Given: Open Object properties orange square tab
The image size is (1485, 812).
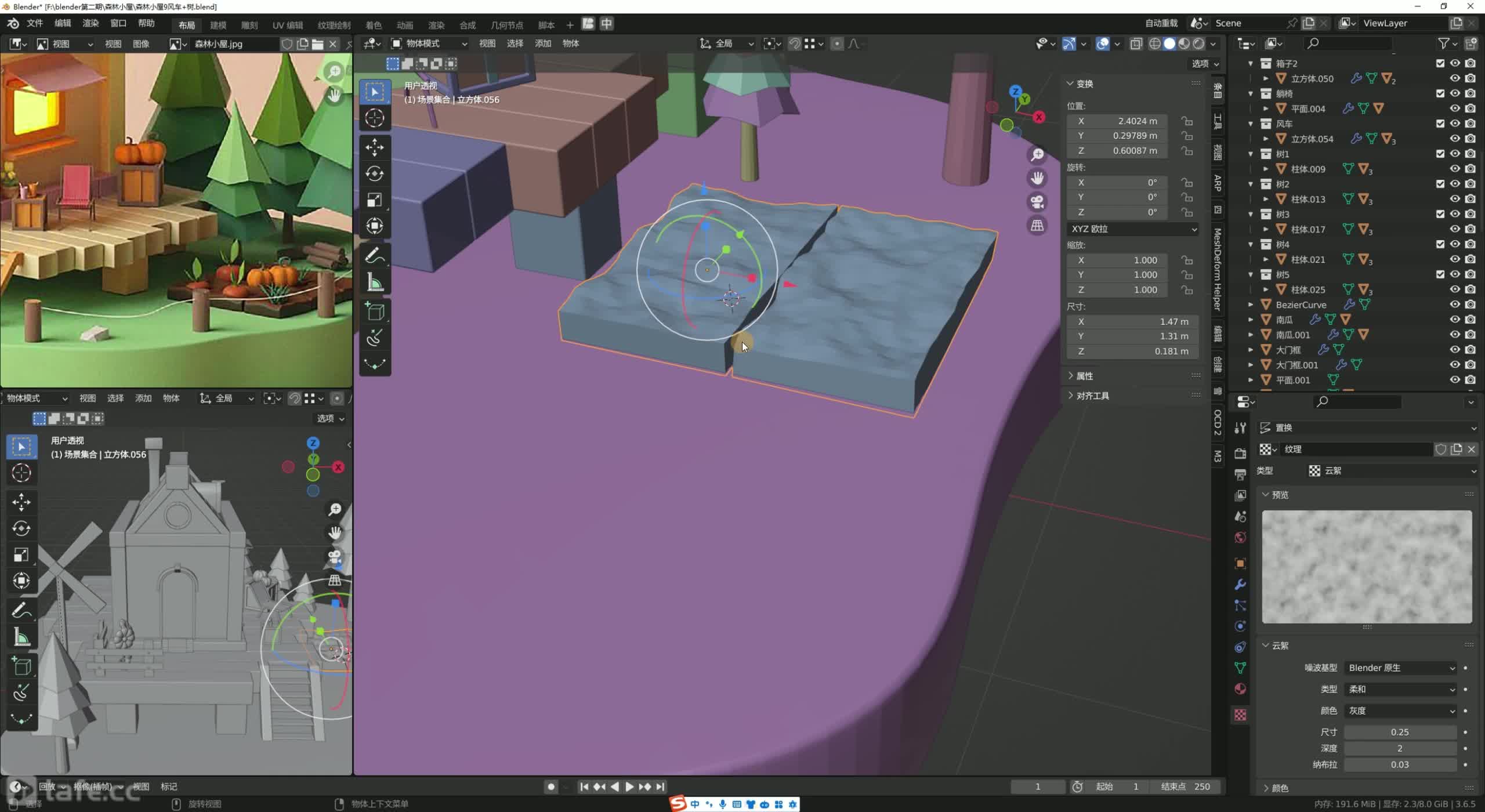Looking at the screenshot, I should [x=1240, y=563].
